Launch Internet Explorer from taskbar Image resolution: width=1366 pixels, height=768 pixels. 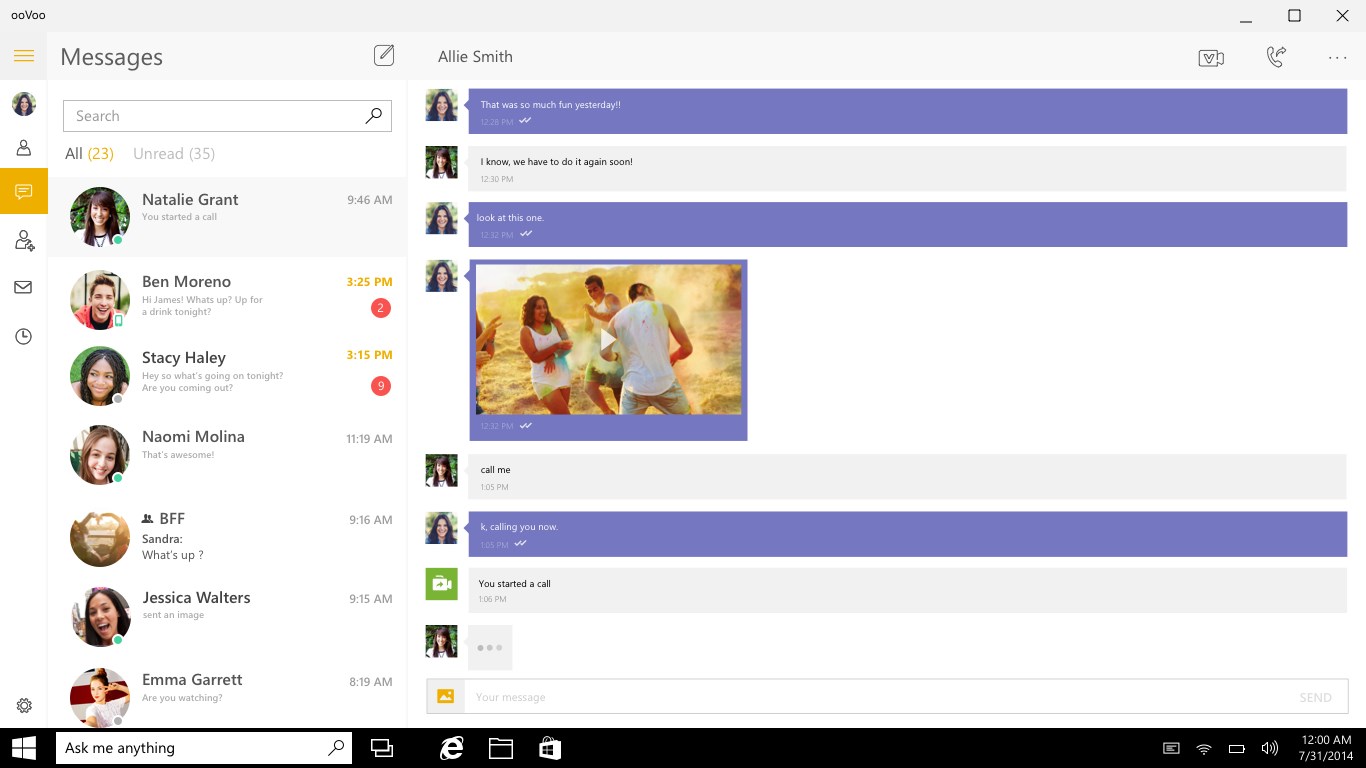point(452,748)
